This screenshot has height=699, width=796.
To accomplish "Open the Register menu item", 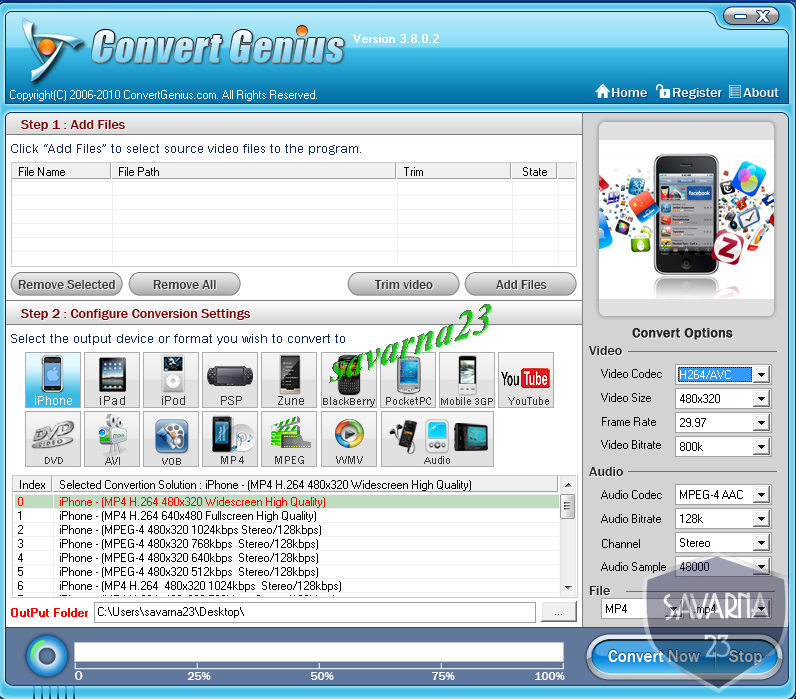I will coord(689,92).
